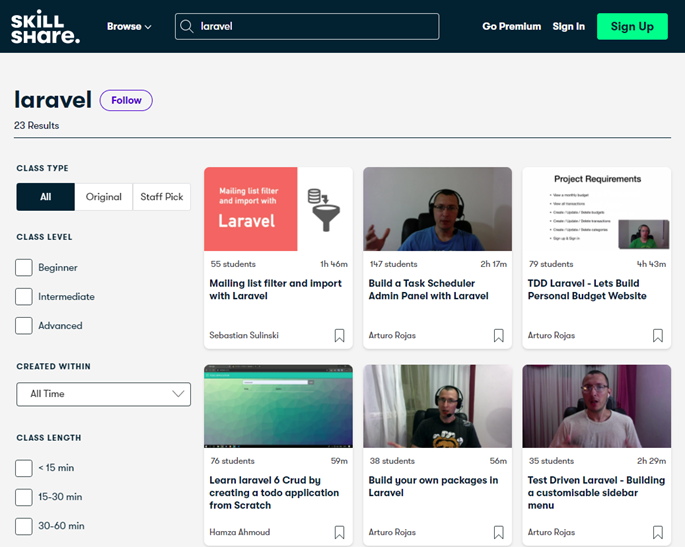Open Test Driven Laravel sidebar menu title
The width and height of the screenshot is (685, 547).
point(596,493)
